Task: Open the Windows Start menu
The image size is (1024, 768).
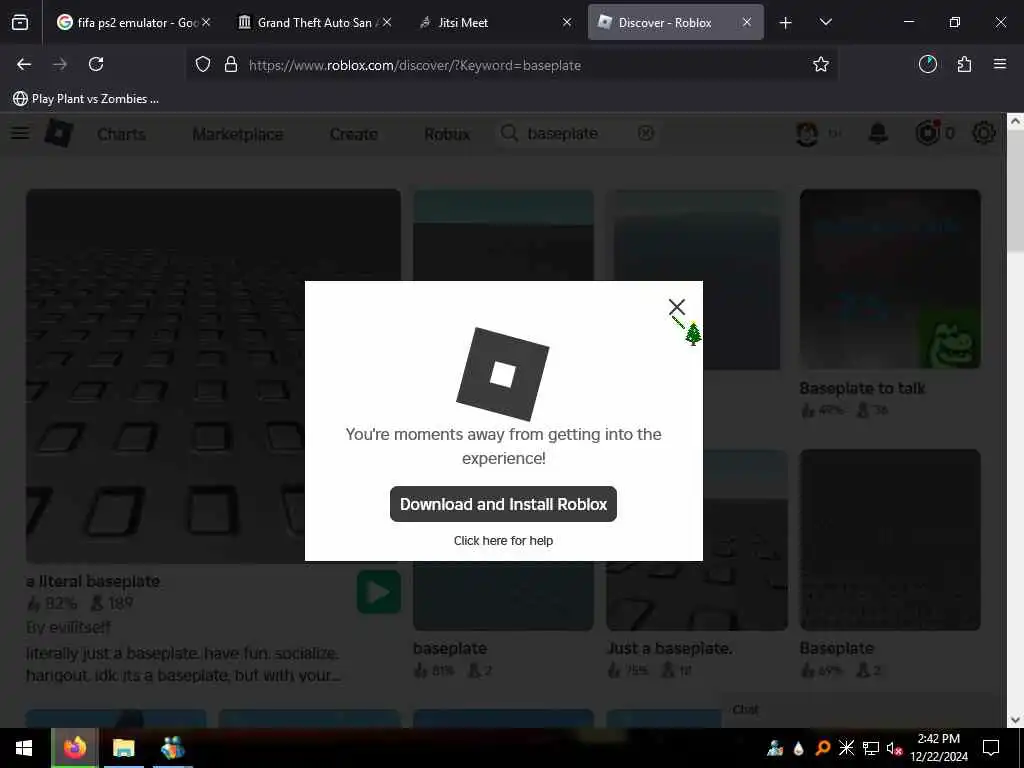Action: tap(24, 748)
